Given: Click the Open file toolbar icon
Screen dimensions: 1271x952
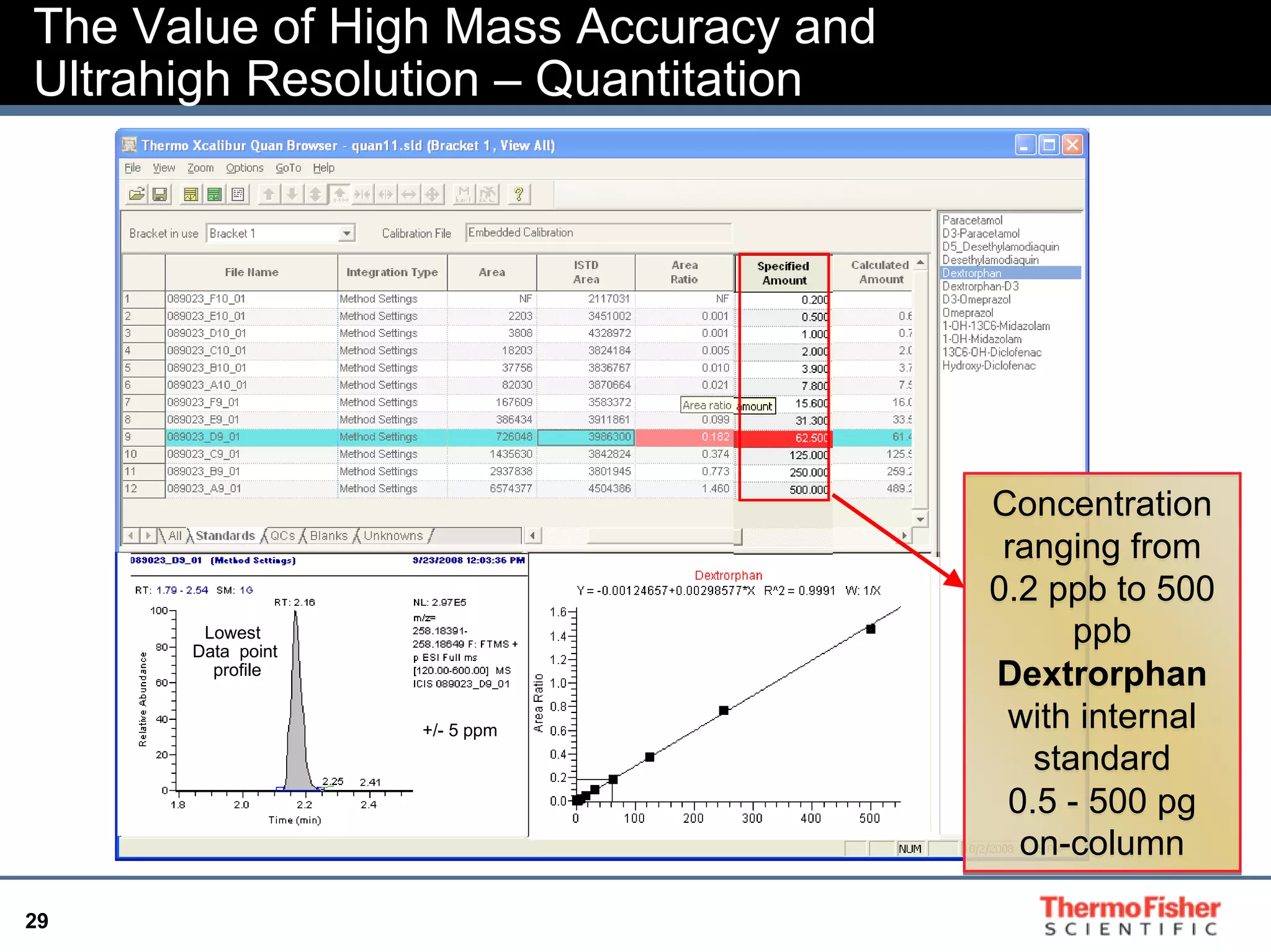Looking at the screenshot, I should click(x=137, y=195).
